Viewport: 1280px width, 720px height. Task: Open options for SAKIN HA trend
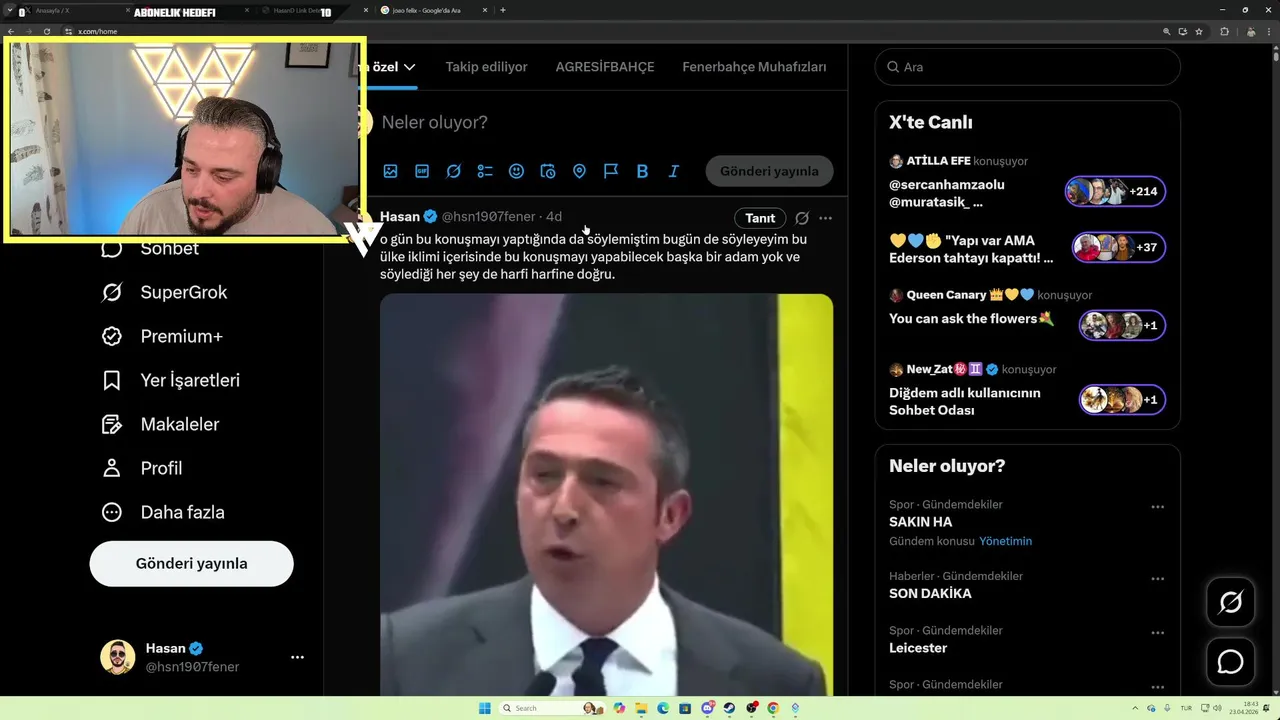click(x=1157, y=507)
